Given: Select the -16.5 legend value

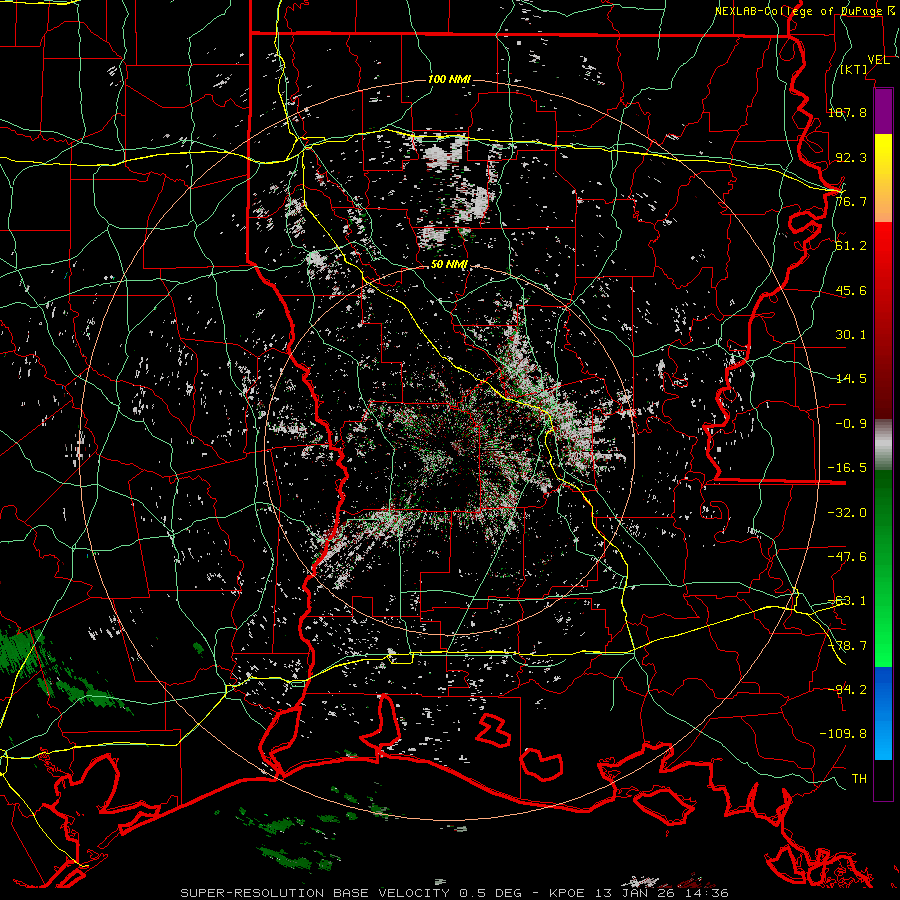Looking at the screenshot, I should click(x=847, y=468).
